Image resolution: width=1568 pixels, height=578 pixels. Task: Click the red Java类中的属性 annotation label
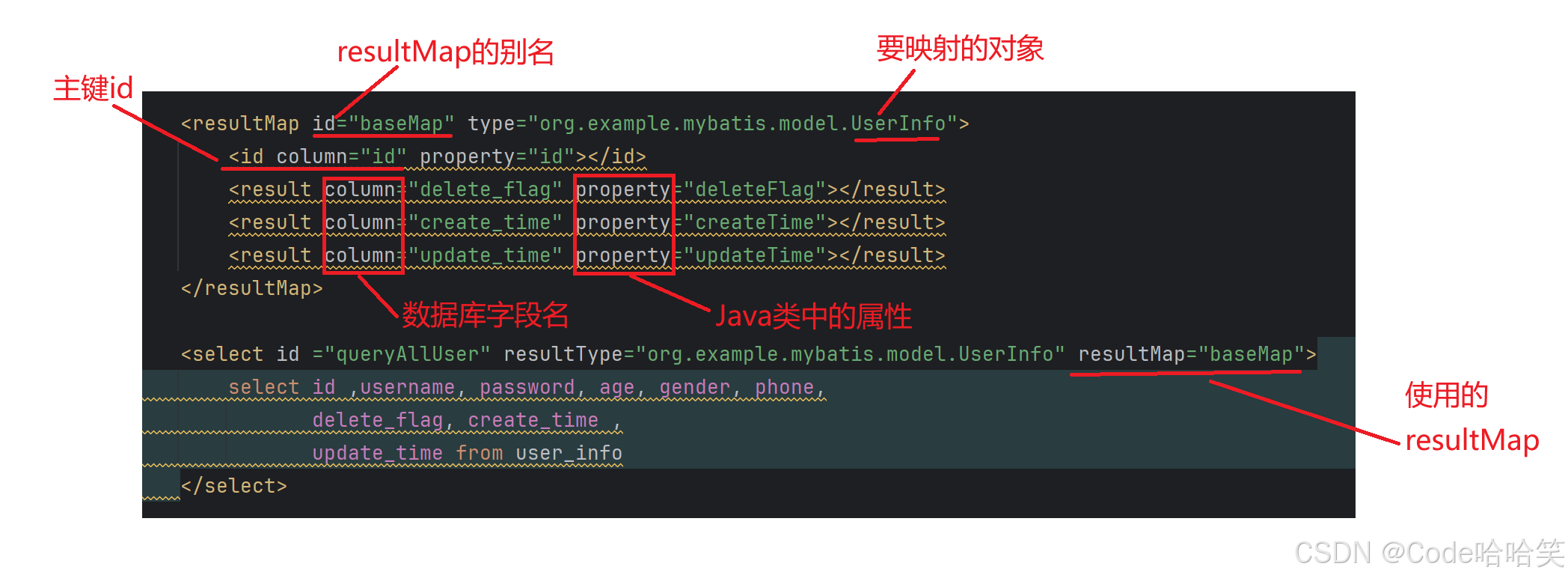814,316
